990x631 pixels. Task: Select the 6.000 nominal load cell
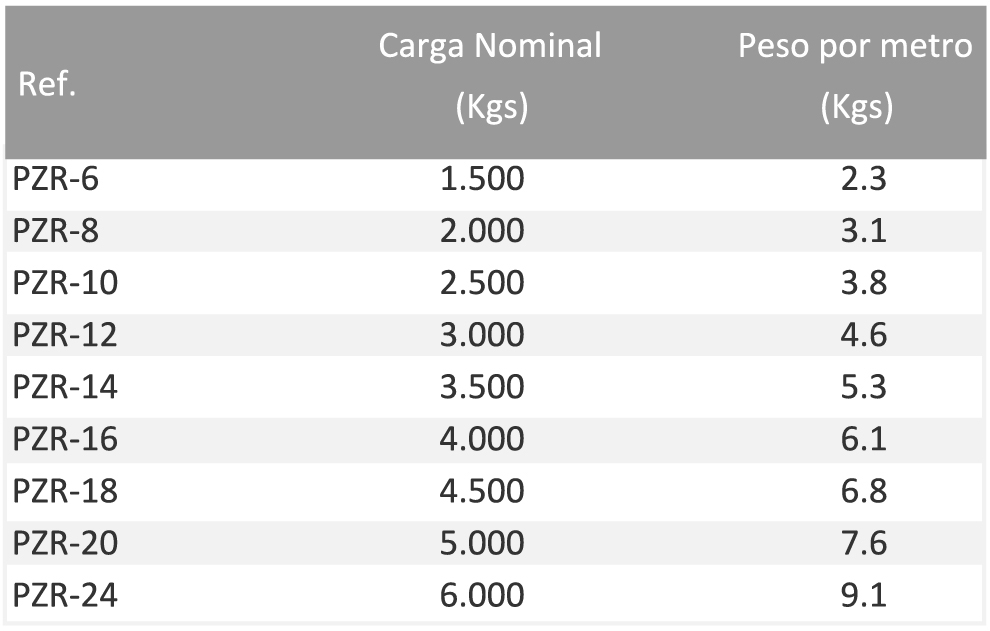point(482,595)
